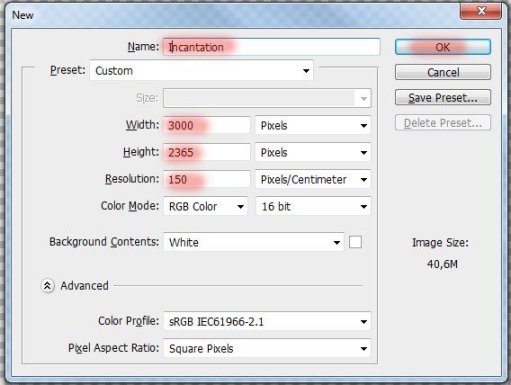511x385 pixels.
Task: Confirm the new document with OK
Action: pyautogui.click(x=443, y=47)
